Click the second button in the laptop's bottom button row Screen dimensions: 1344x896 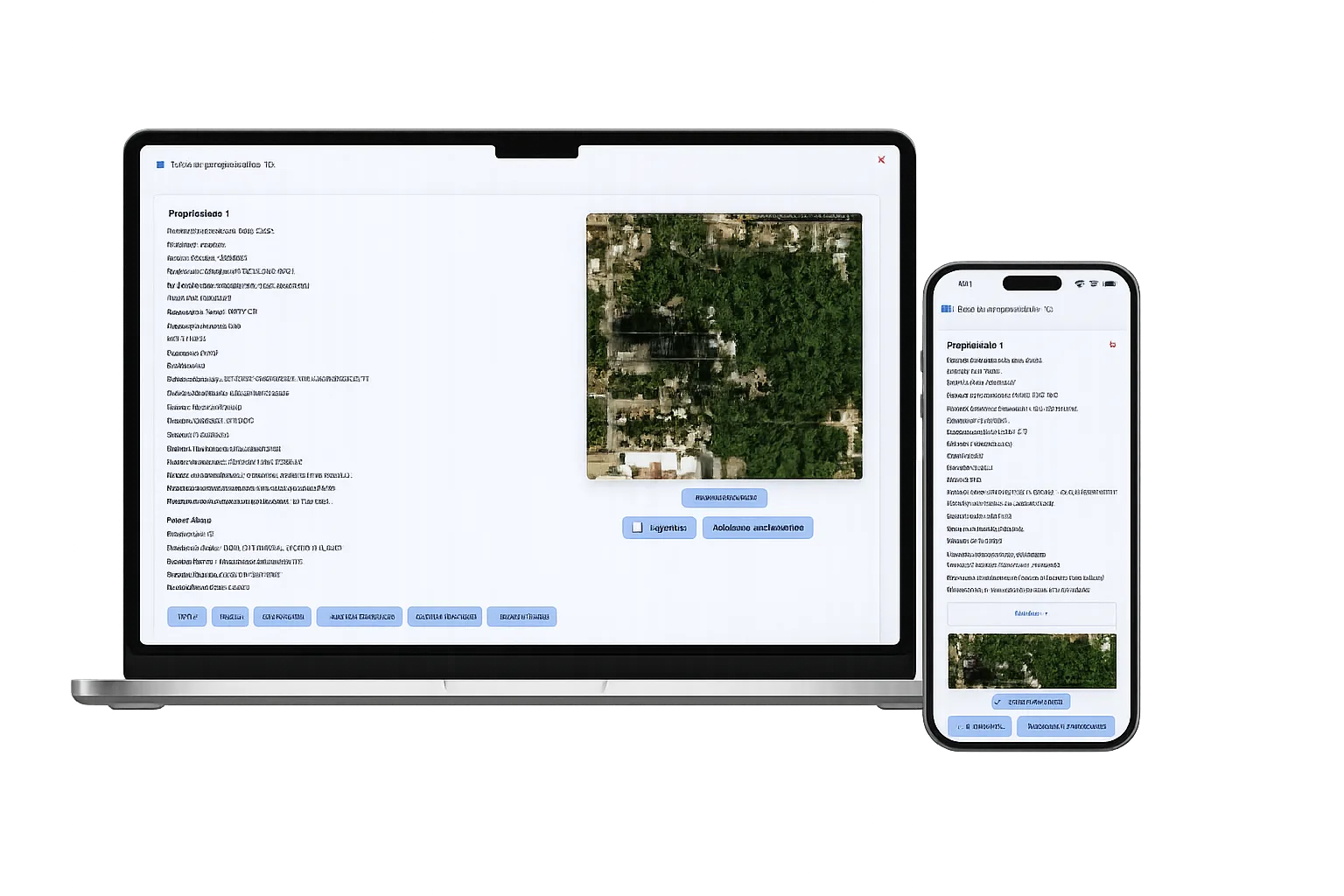coord(230,617)
